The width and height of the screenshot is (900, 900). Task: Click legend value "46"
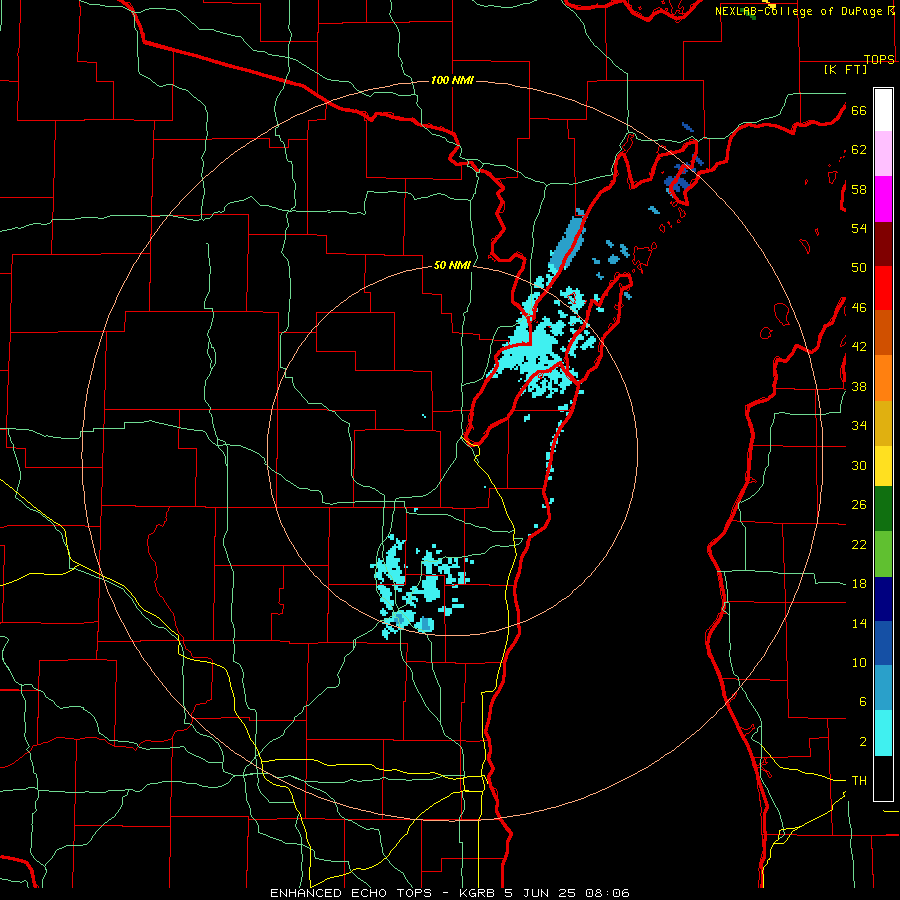tap(859, 308)
